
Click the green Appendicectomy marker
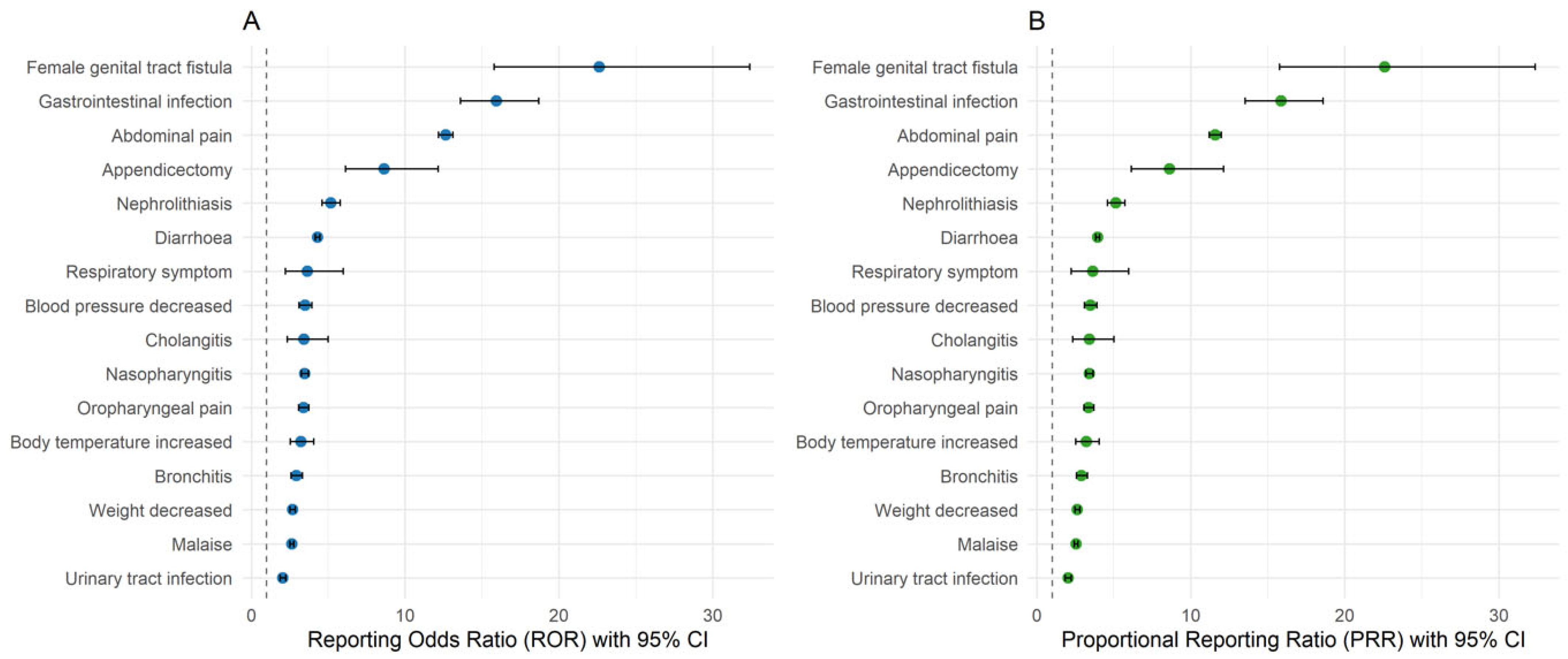click(x=1169, y=169)
